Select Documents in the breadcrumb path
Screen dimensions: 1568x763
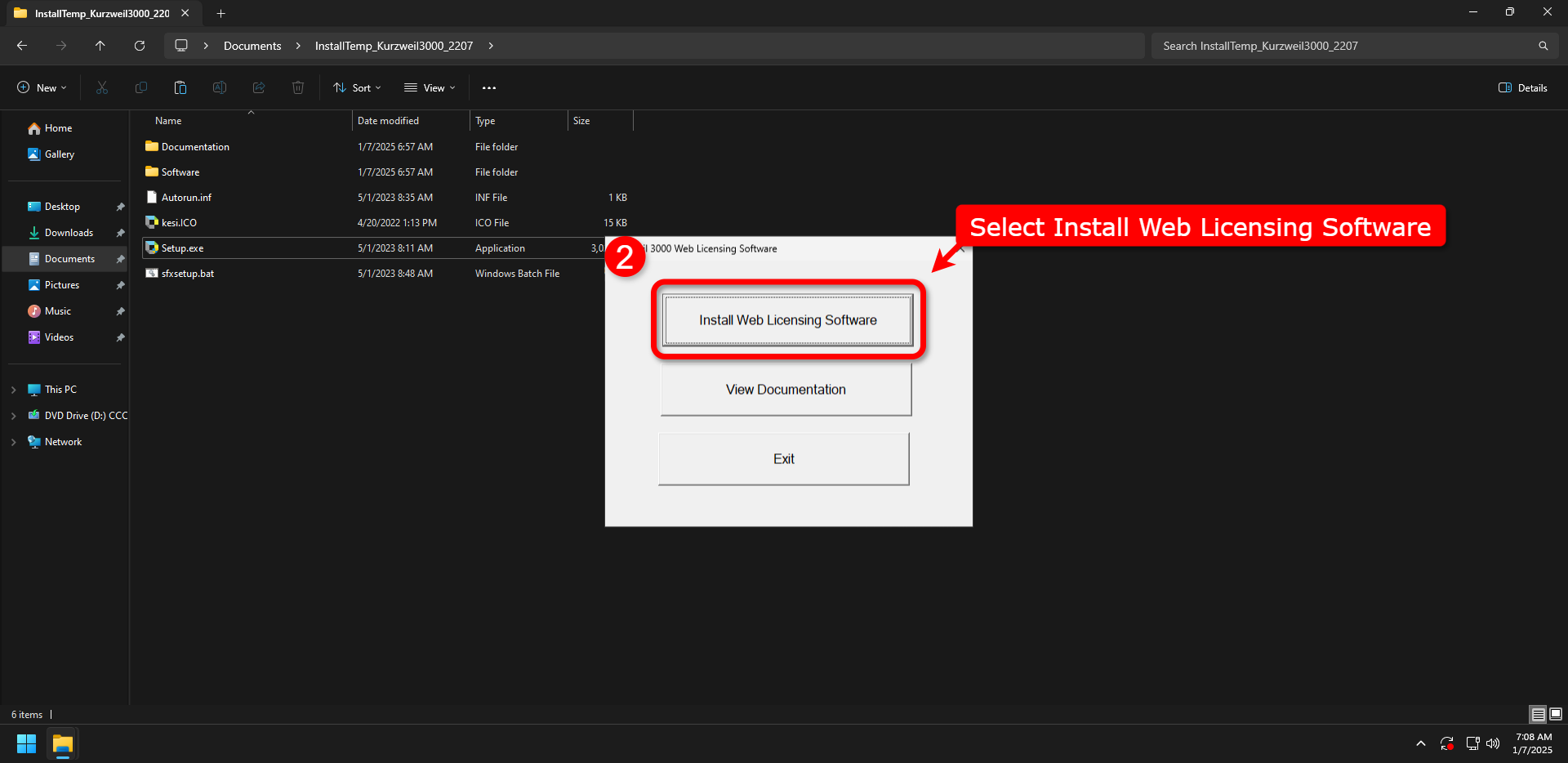[x=252, y=46]
